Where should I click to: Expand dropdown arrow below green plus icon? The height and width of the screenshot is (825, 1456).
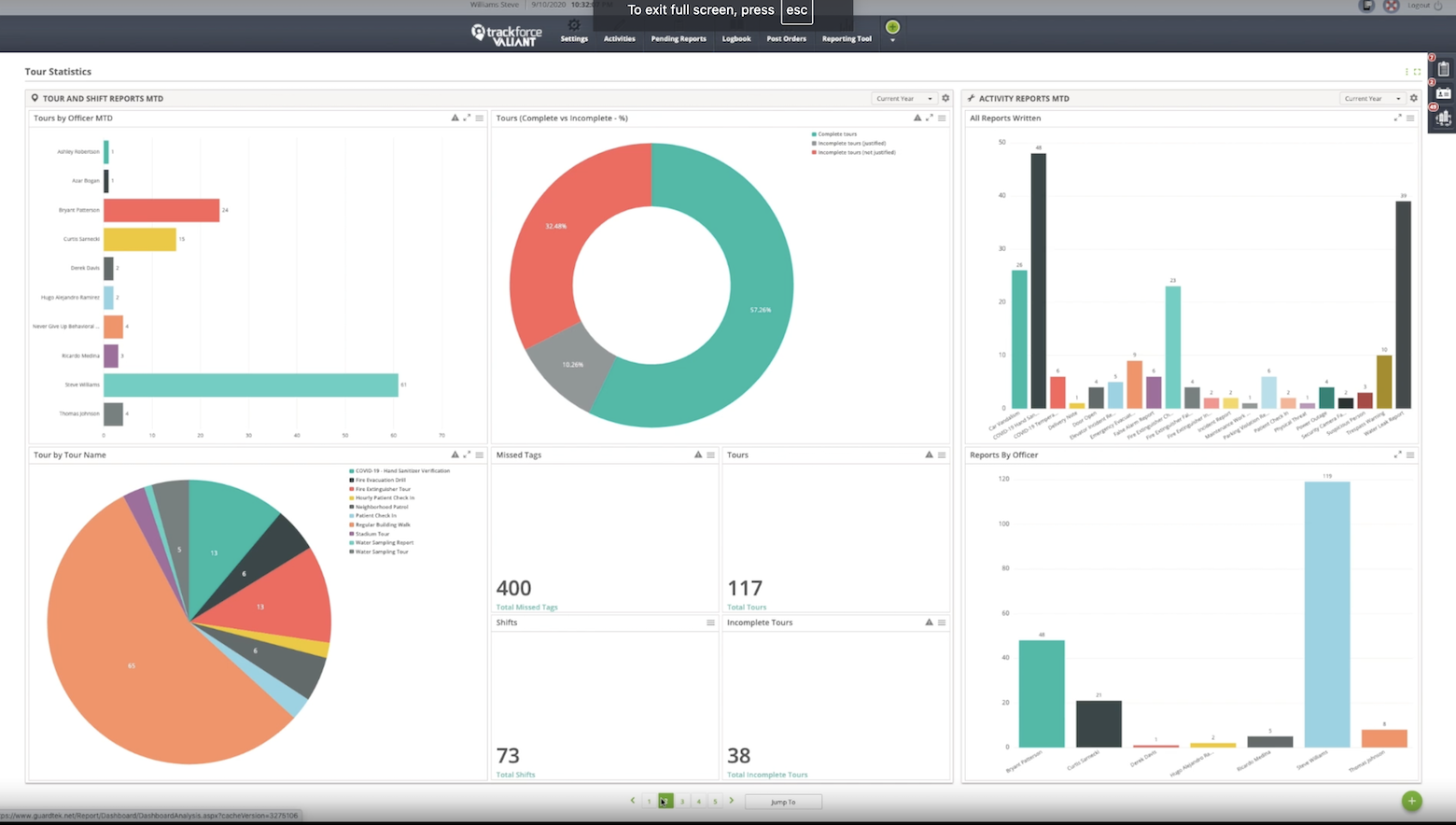click(x=892, y=41)
